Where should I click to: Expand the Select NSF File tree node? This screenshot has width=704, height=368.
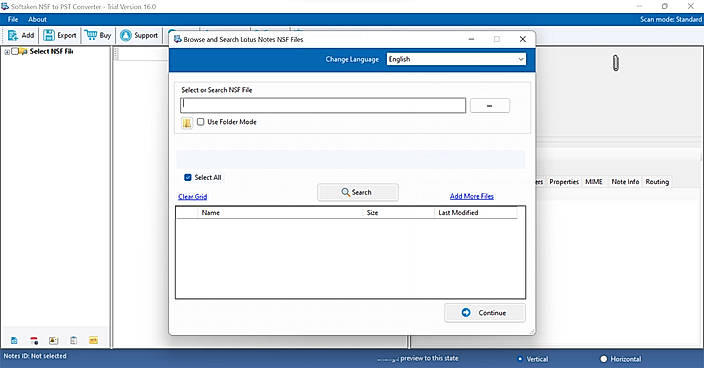[7, 52]
